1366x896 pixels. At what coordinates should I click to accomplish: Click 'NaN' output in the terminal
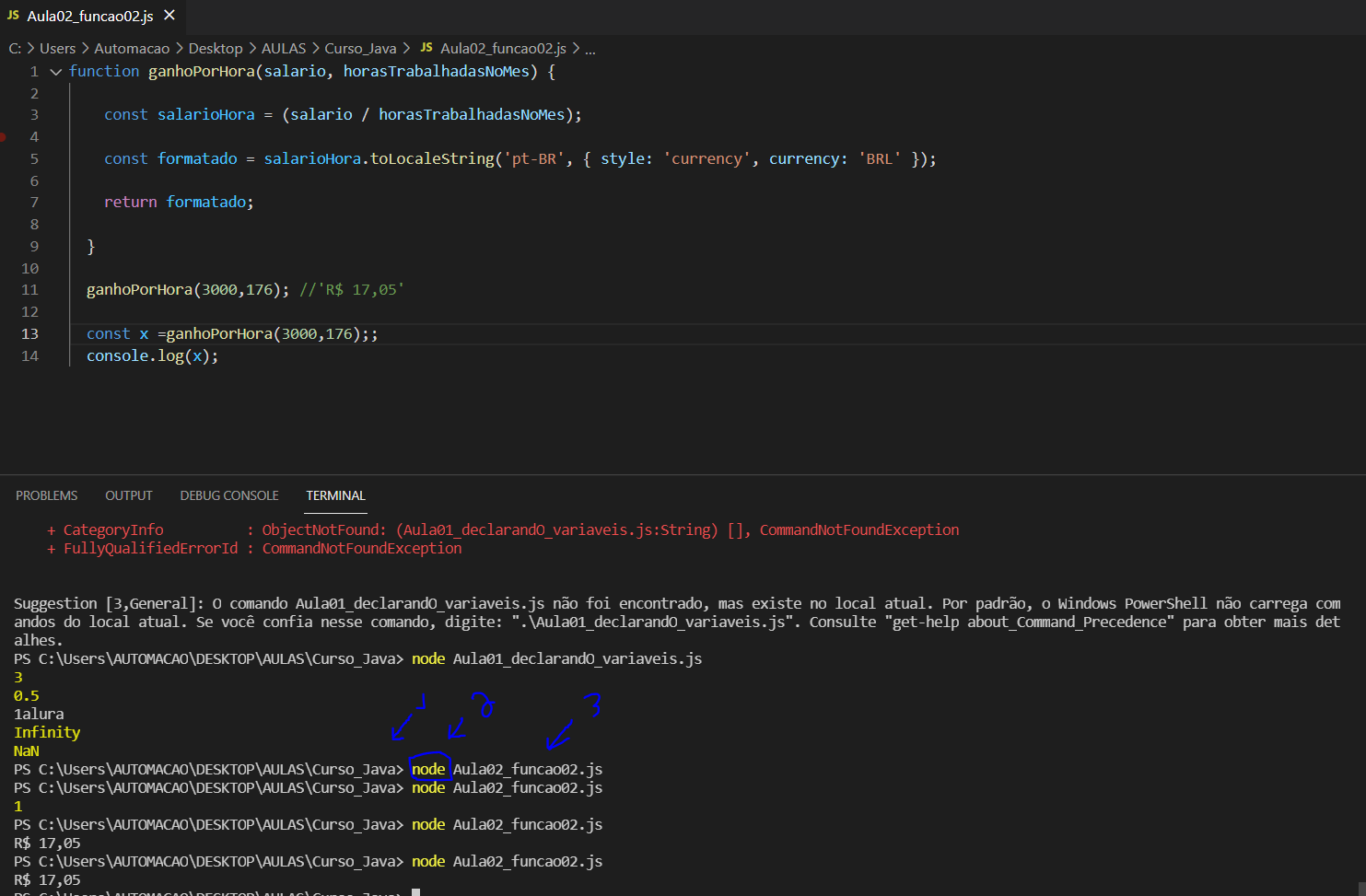tap(27, 751)
